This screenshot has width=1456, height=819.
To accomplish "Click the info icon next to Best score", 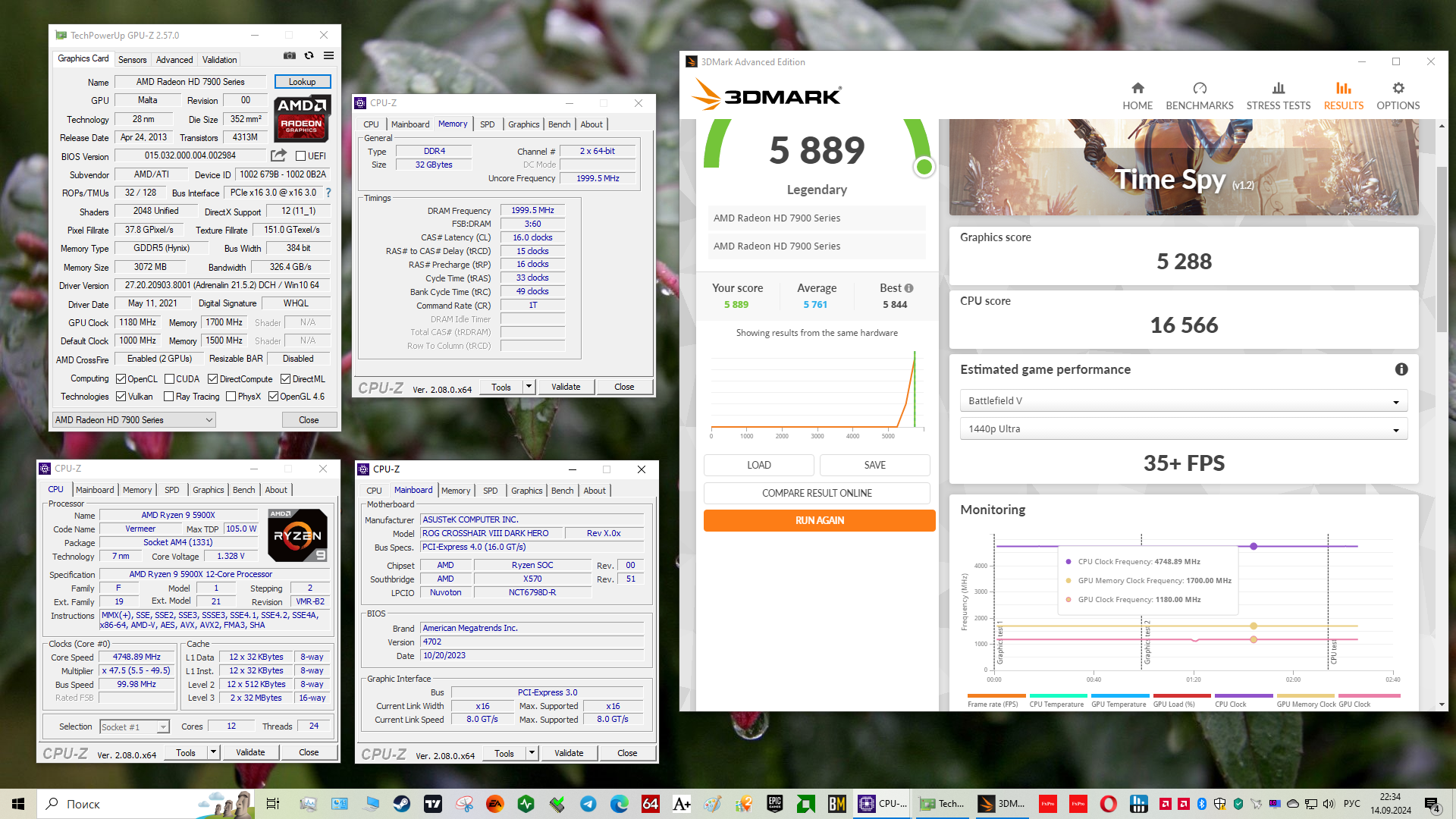I will point(908,288).
